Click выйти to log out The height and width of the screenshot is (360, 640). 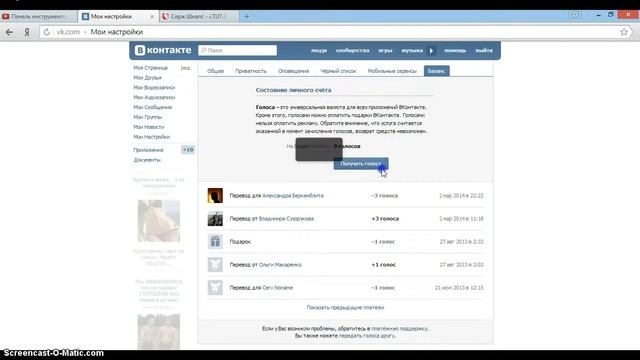tap(484, 51)
